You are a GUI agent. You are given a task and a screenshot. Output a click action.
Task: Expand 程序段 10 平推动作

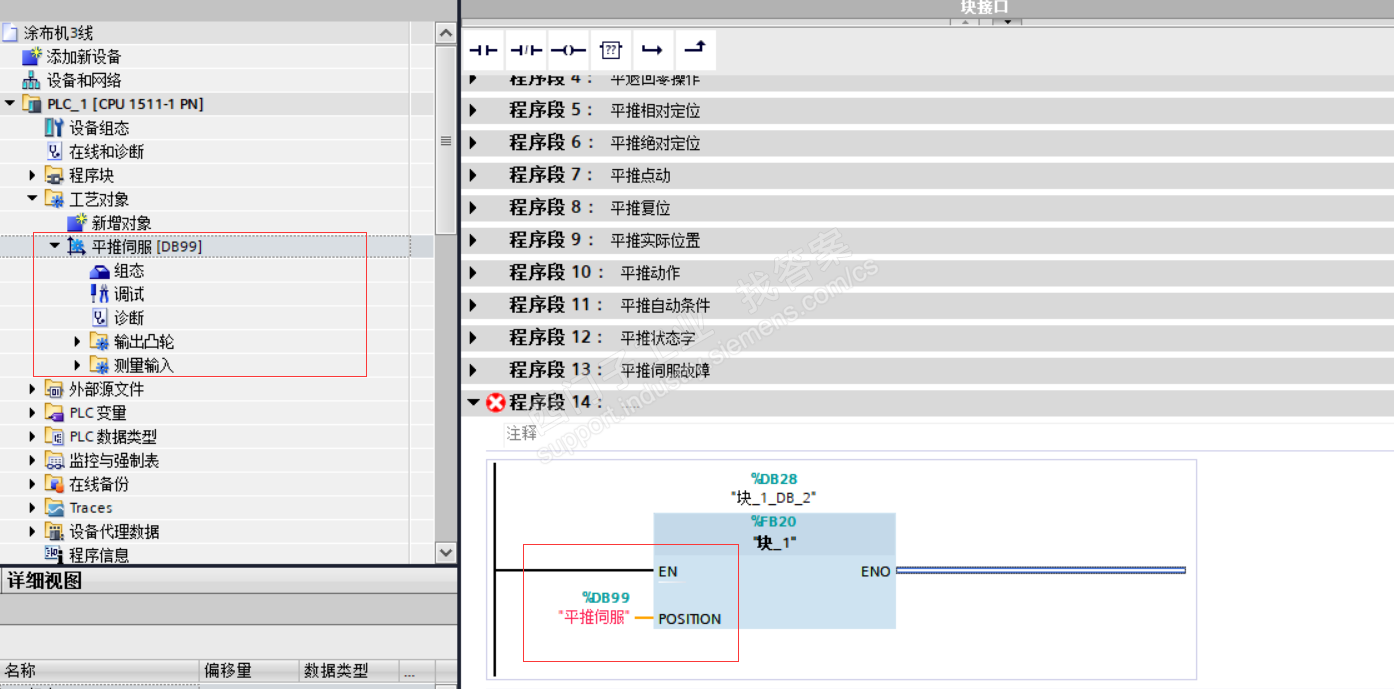(x=474, y=273)
